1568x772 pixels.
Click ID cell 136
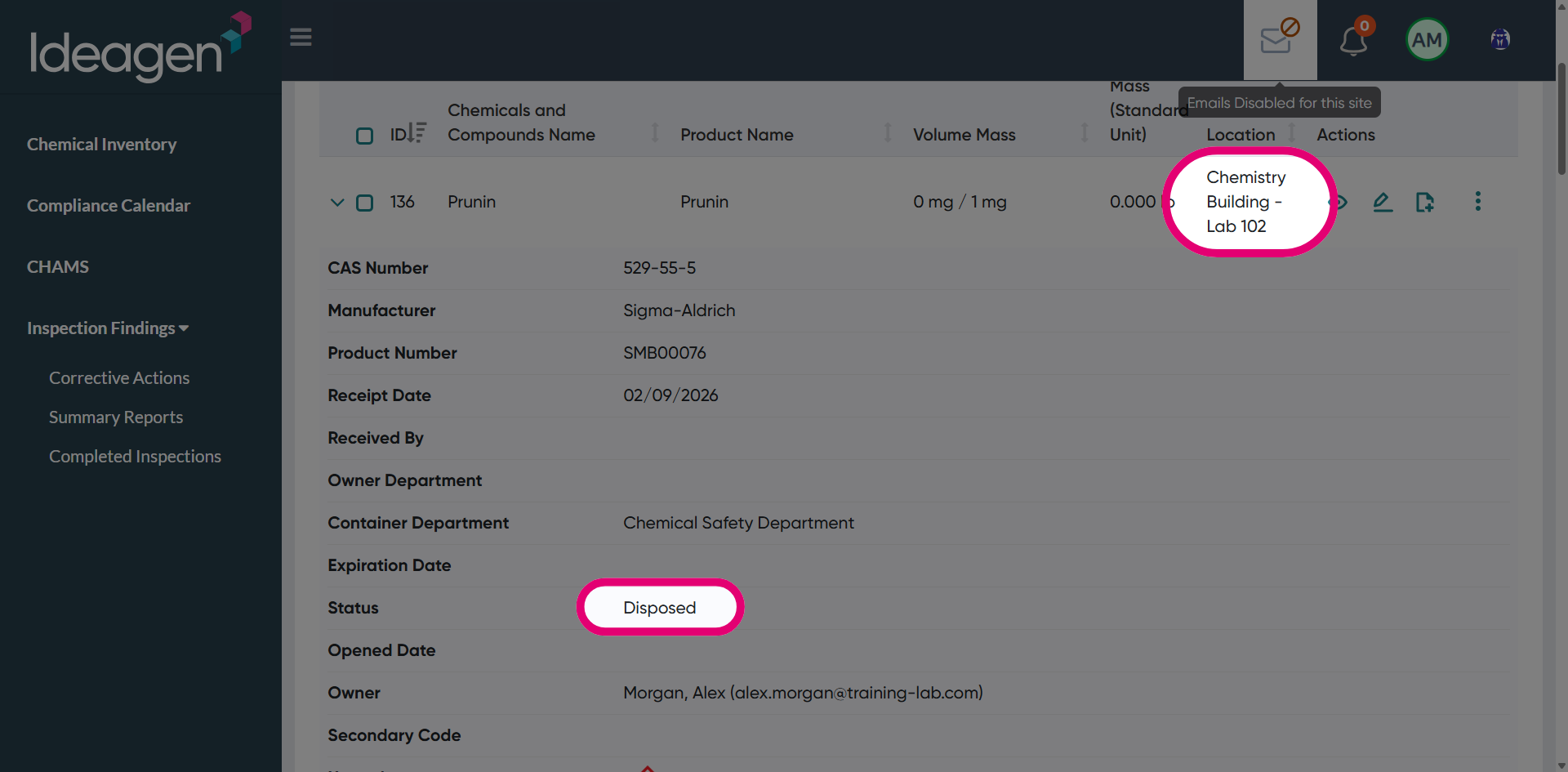point(402,202)
